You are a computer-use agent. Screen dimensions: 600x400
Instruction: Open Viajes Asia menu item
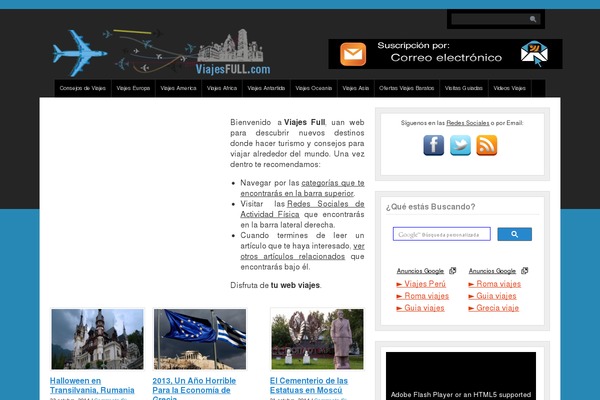[356, 88]
